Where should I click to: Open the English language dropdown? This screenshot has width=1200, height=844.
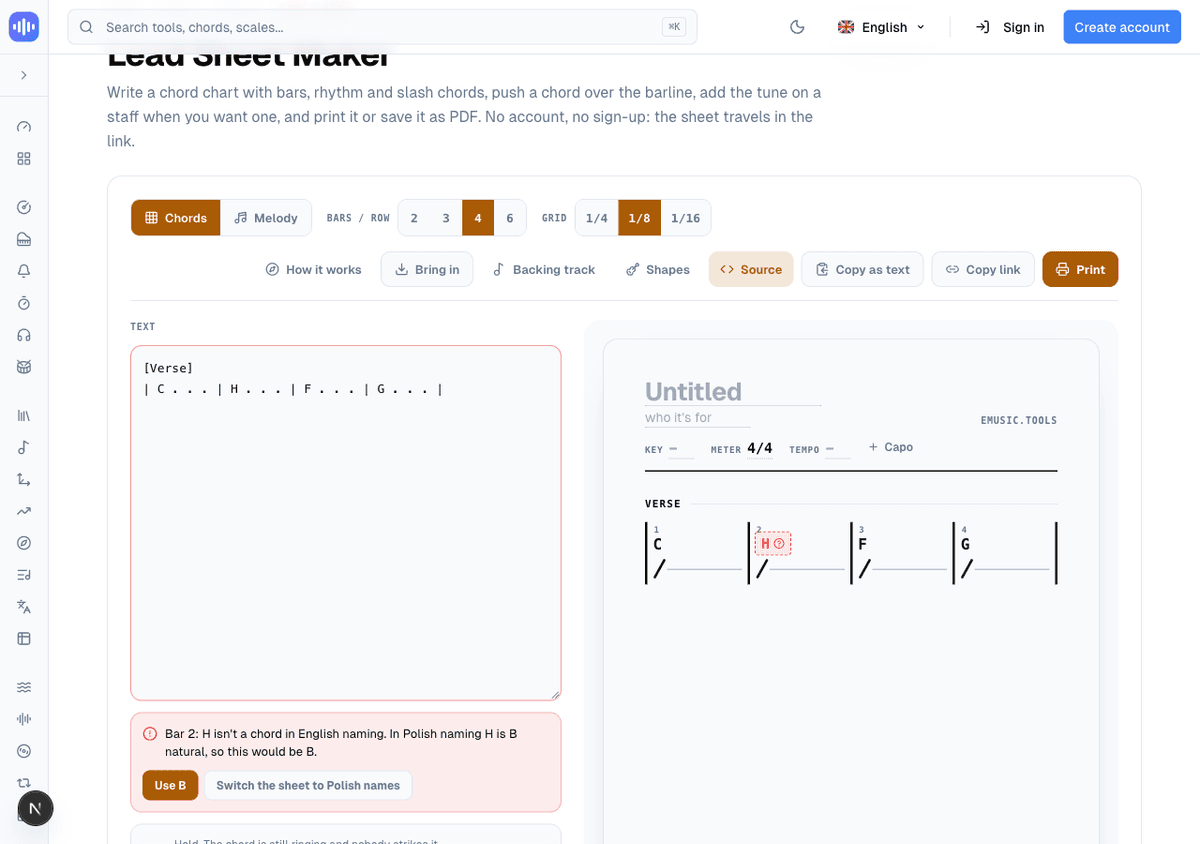881,27
